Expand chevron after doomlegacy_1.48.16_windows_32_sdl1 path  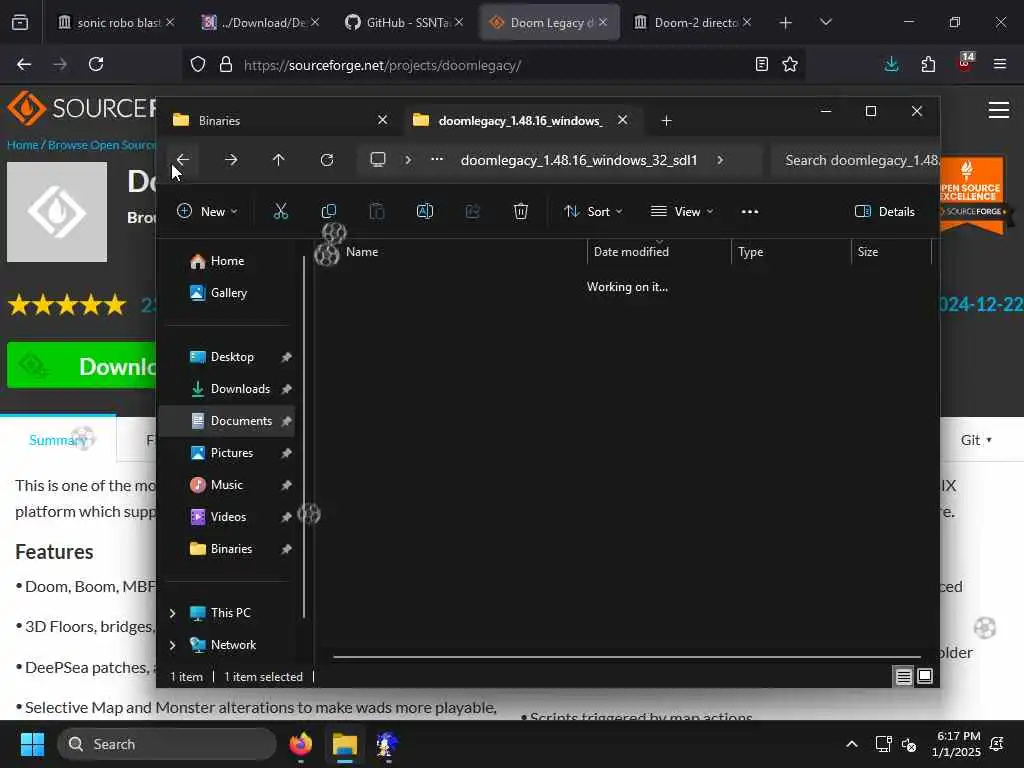click(x=720, y=160)
